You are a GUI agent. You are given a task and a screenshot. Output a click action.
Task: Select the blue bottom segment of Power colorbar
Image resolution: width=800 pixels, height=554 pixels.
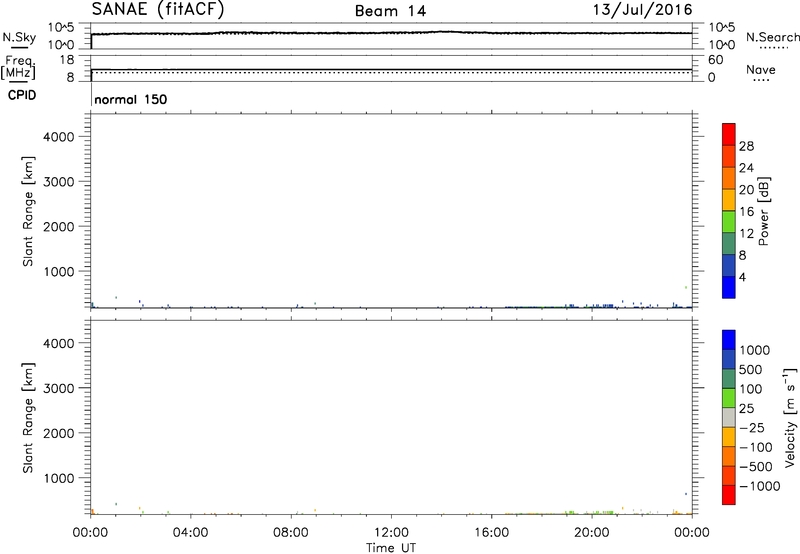[x=727, y=287]
